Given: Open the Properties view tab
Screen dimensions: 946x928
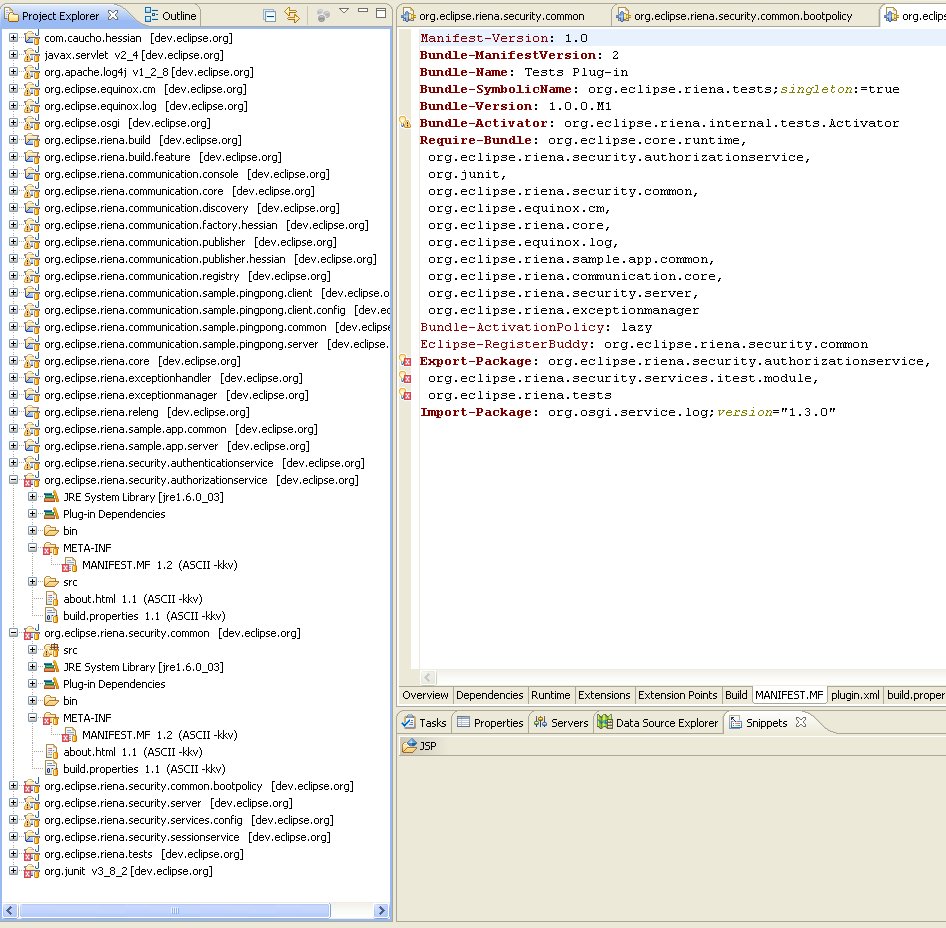Looking at the screenshot, I should click(490, 723).
